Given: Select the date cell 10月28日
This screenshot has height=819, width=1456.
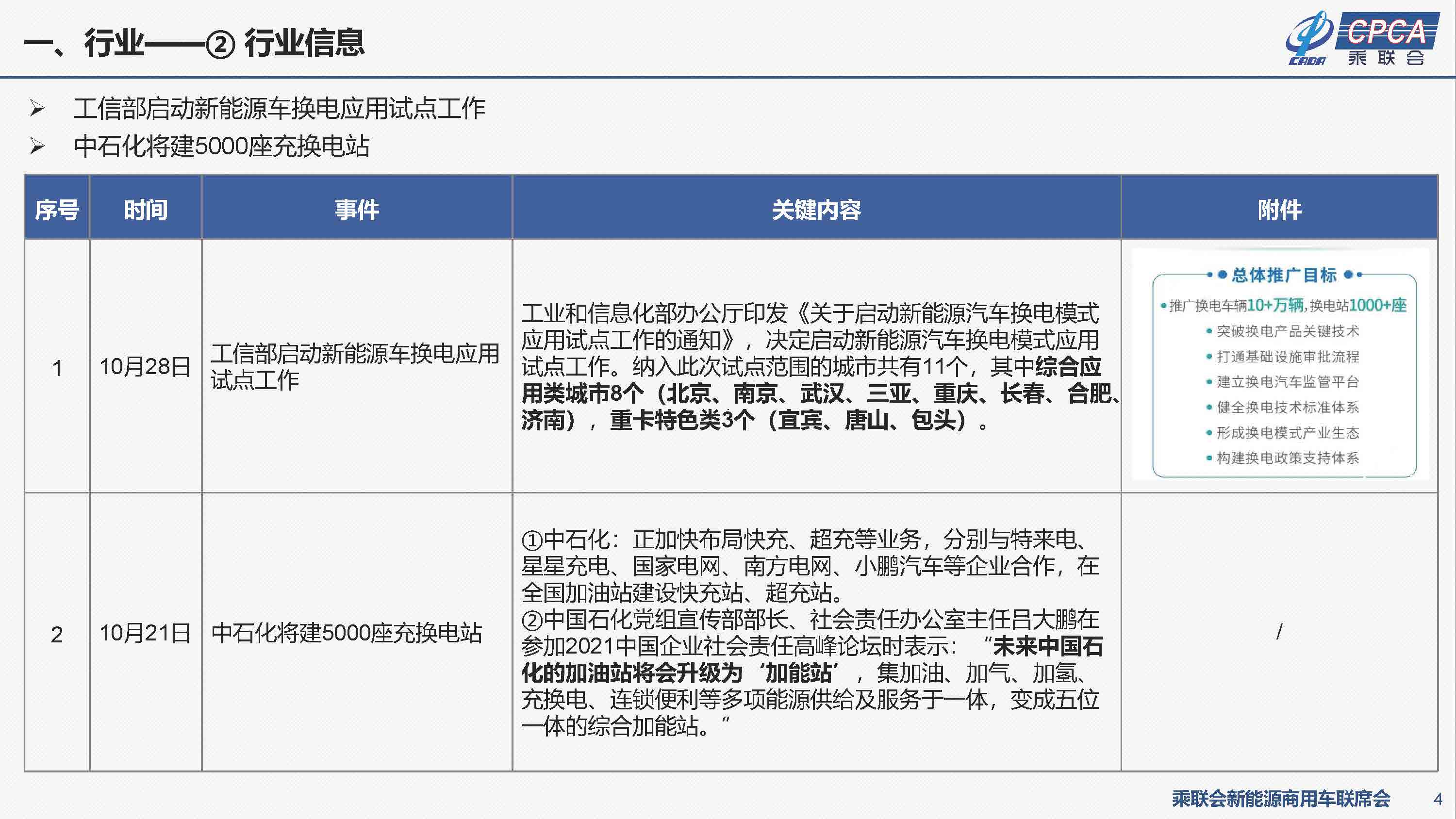Looking at the screenshot, I should 145,366.
